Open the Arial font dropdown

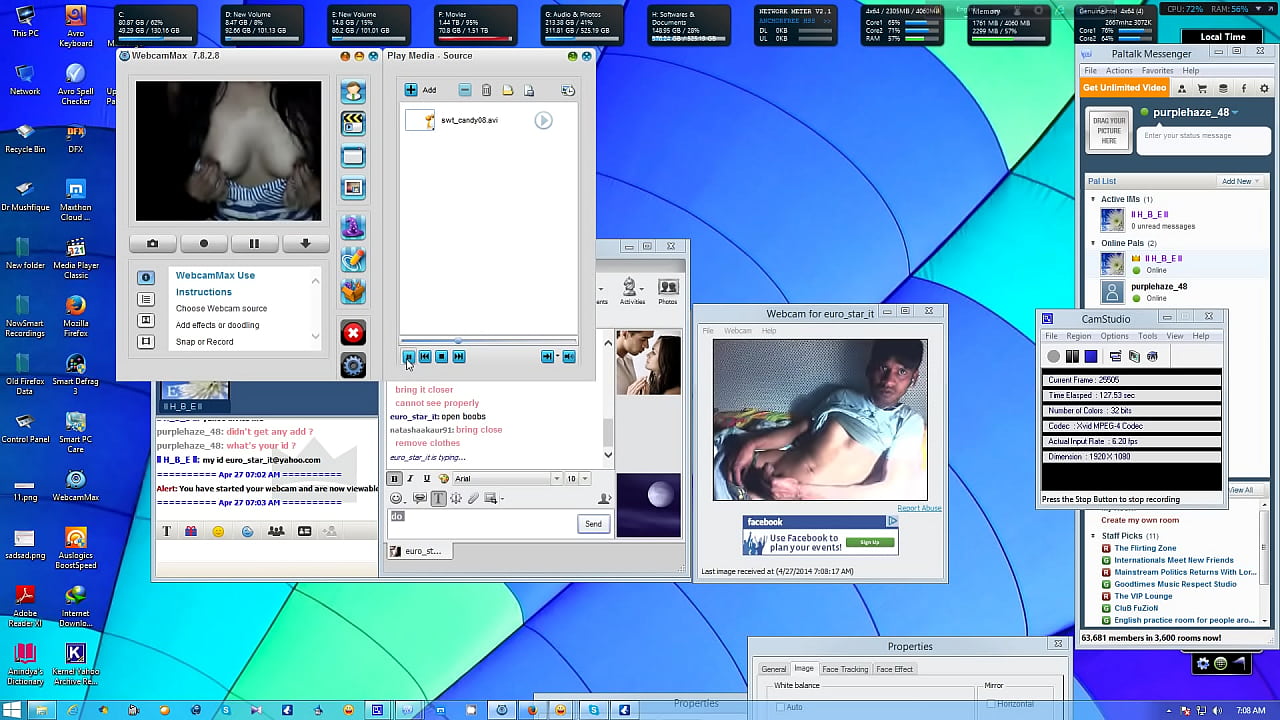(557, 479)
